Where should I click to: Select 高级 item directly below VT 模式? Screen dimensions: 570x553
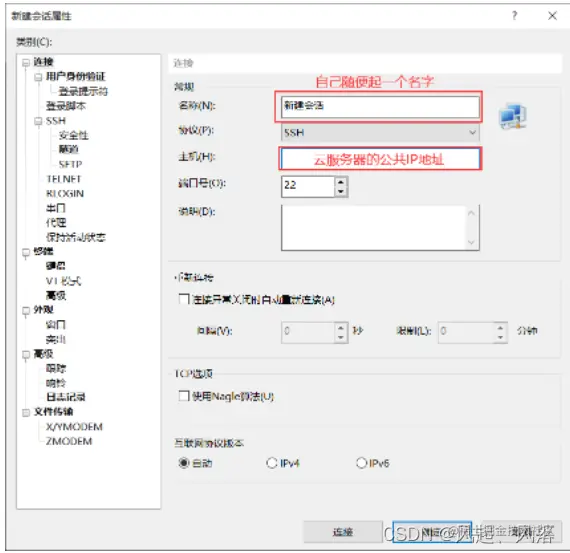(x=56, y=295)
